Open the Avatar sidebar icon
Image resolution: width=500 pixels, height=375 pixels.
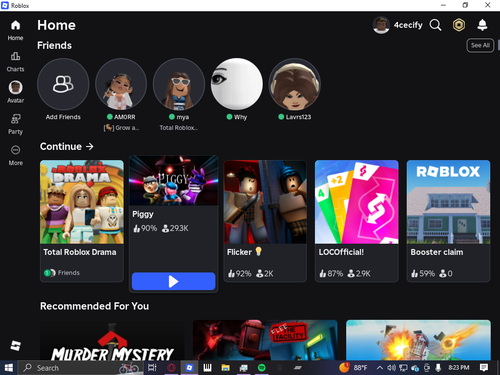click(15, 87)
